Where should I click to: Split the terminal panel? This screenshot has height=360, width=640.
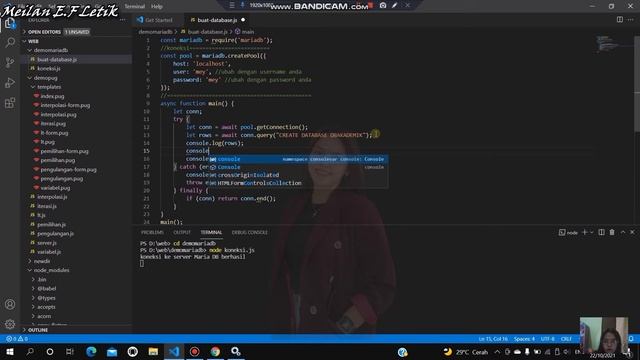tap(601, 232)
